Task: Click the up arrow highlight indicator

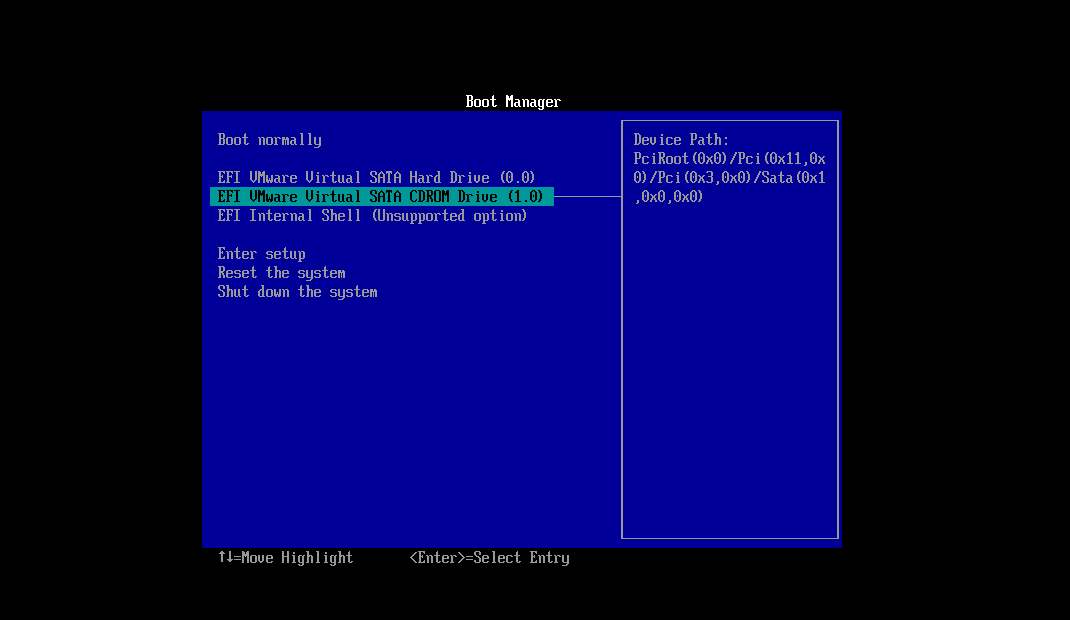Action: pyautogui.click(x=222, y=557)
